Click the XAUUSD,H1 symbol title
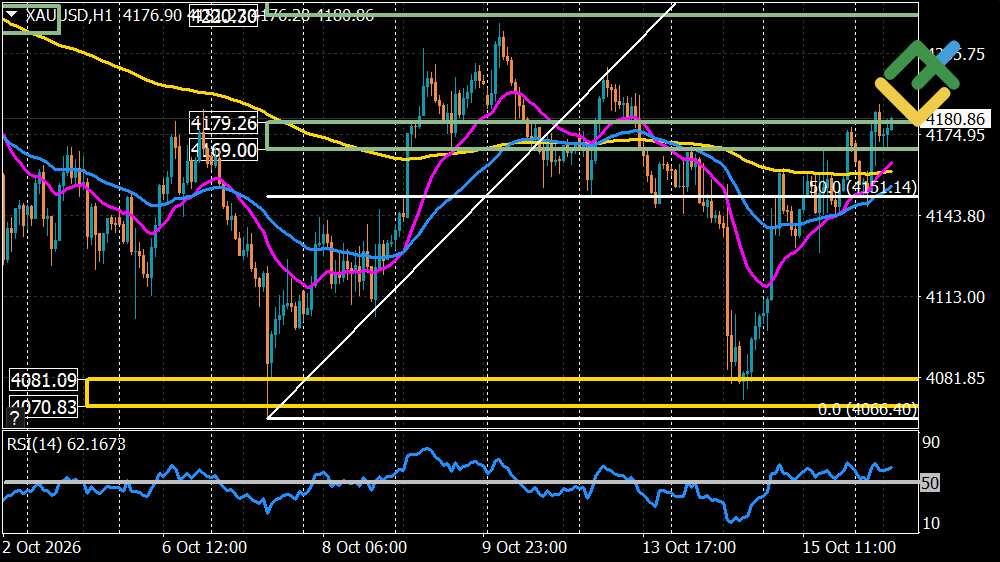 (x=68, y=15)
